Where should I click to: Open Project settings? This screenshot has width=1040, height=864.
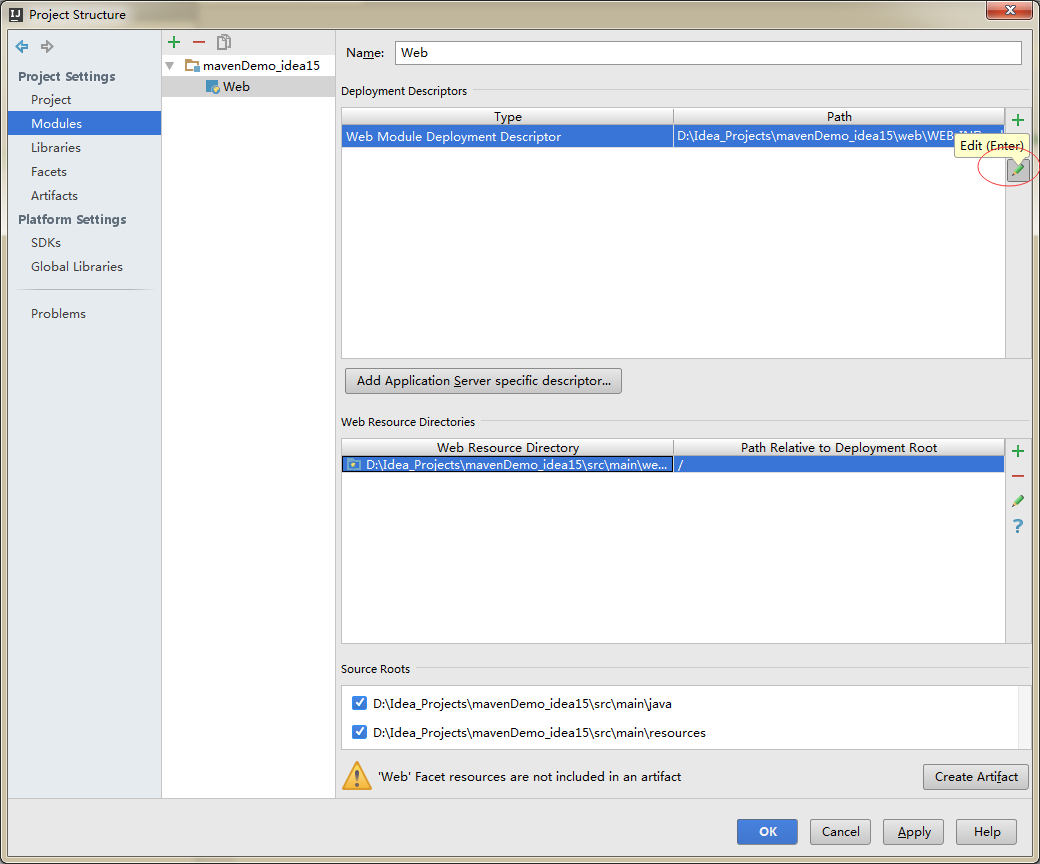[51, 99]
